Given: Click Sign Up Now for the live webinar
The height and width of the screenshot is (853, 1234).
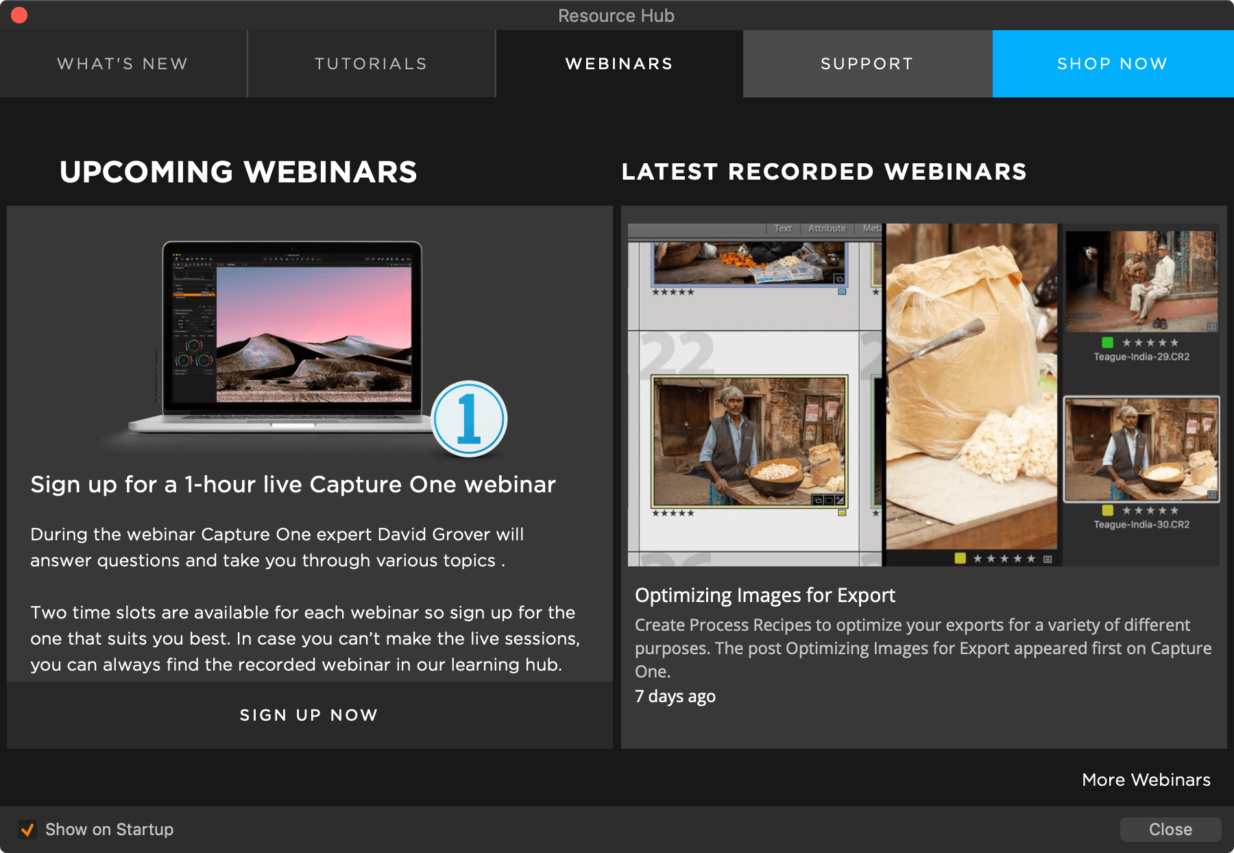Looking at the screenshot, I should (x=308, y=714).
